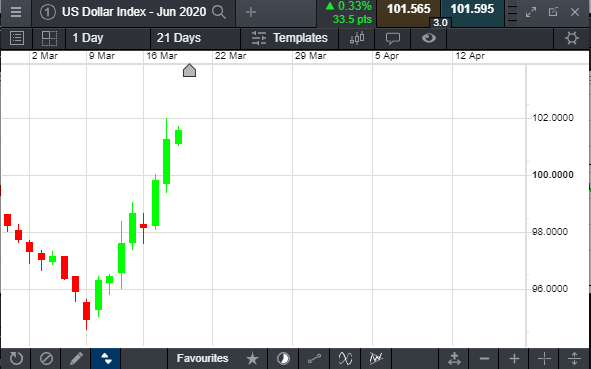Select the US Dollar Index chart tab
Image resolution: width=591 pixels, height=369 pixels.
tap(133, 12)
